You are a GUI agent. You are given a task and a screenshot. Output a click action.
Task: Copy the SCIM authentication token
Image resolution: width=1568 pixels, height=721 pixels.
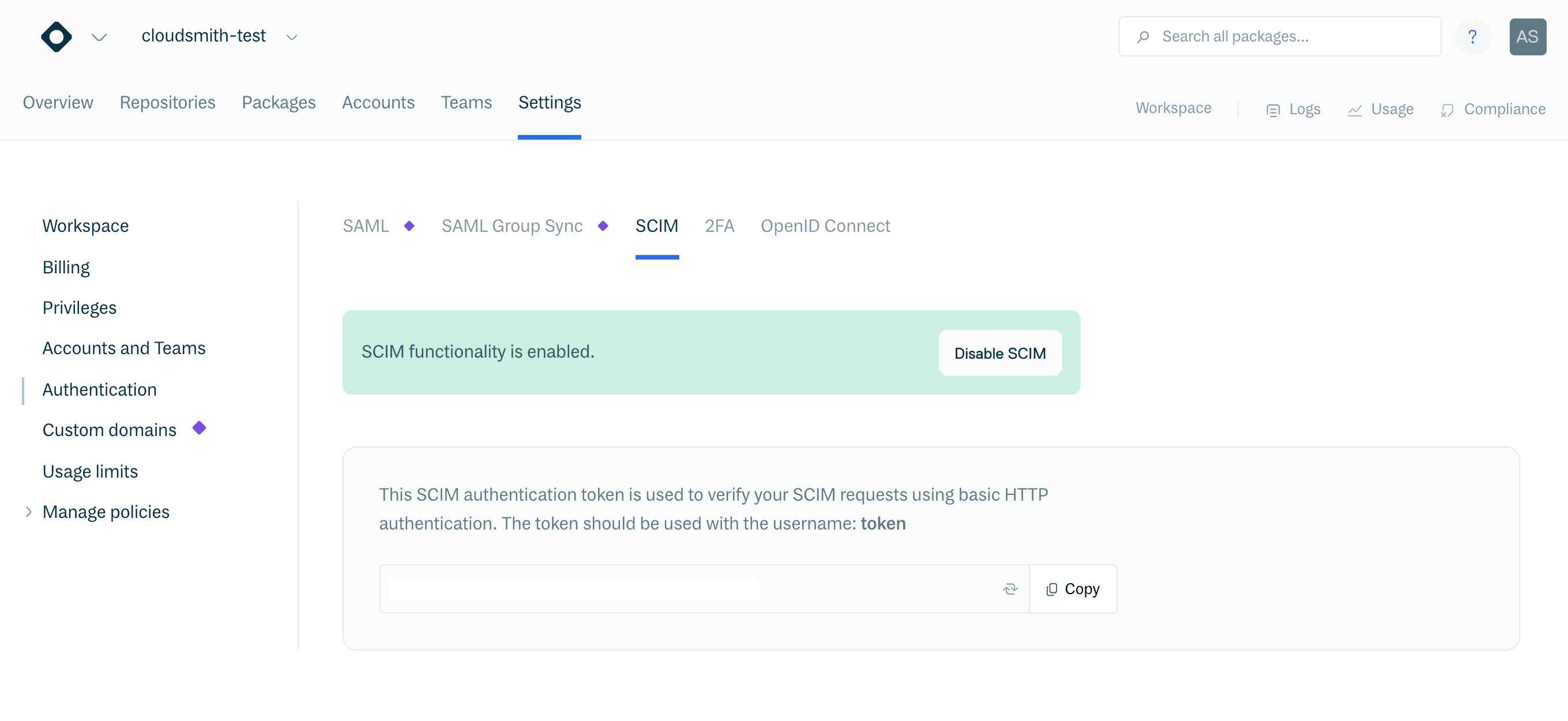tap(1073, 589)
